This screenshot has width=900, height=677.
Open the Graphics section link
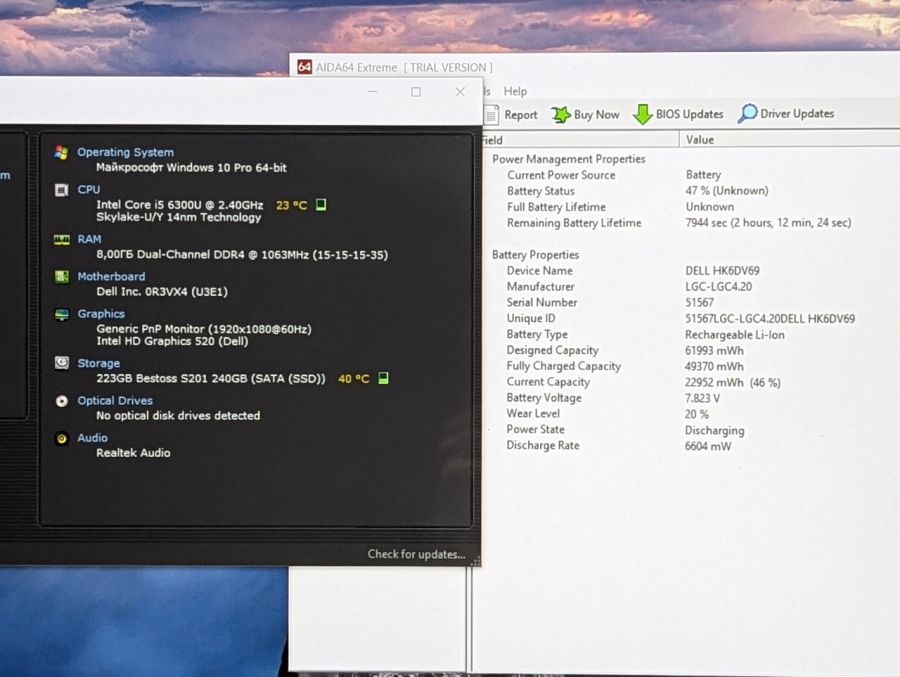pos(100,314)
